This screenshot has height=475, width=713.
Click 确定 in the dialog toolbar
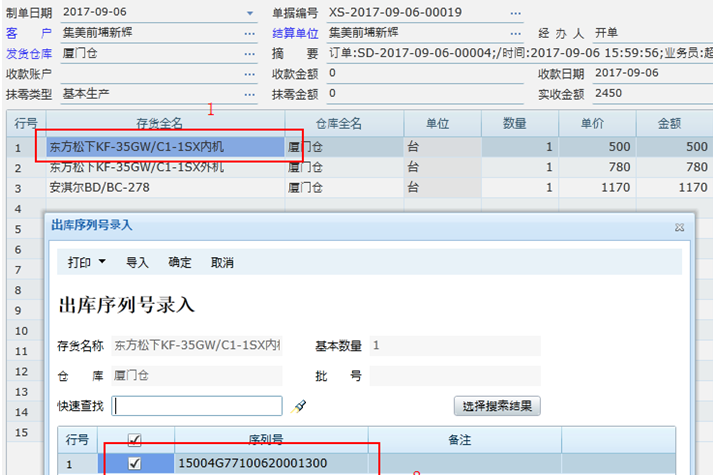tap(180, 262)
